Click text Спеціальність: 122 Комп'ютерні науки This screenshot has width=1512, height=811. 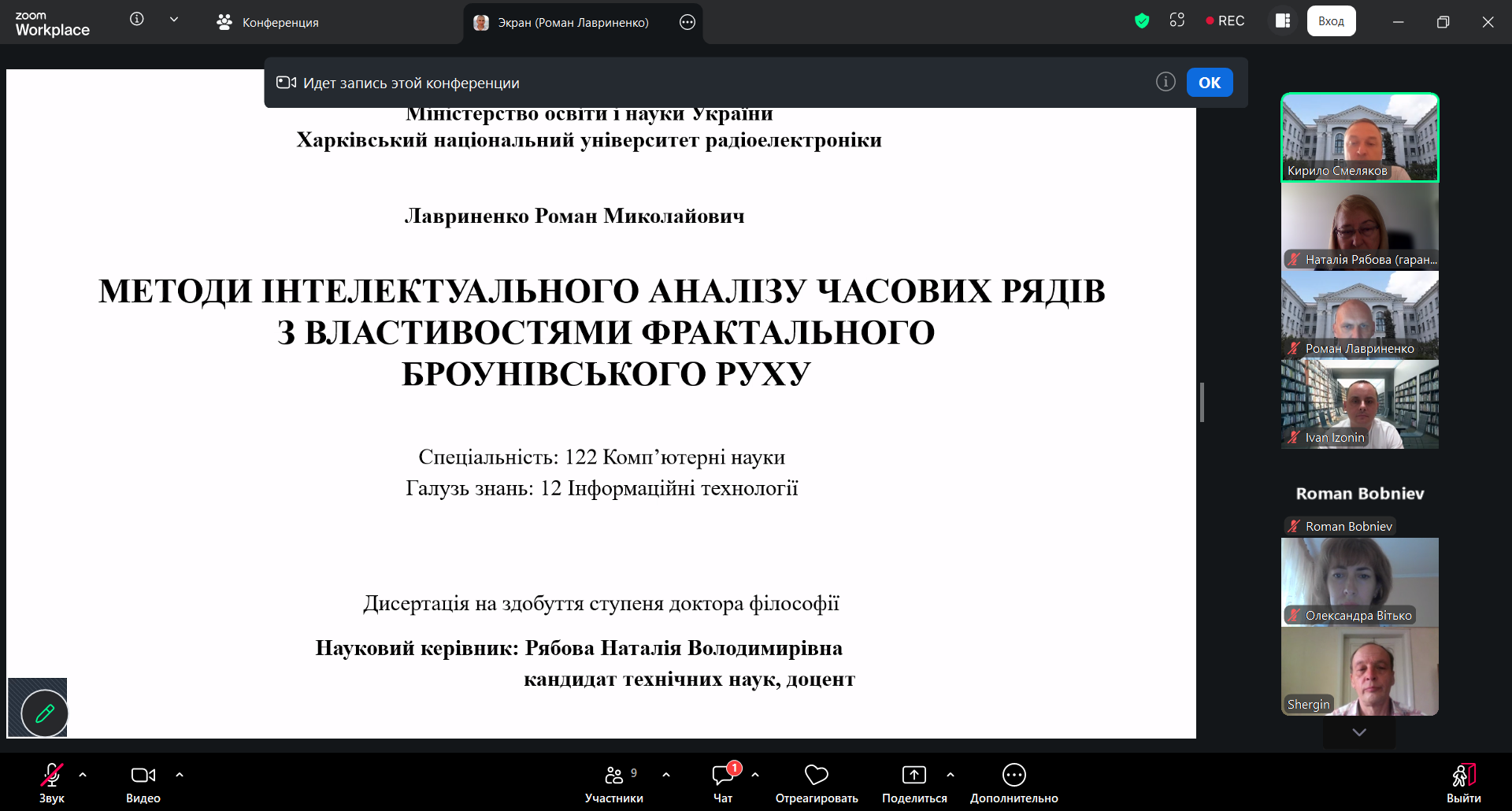pos(602,457)
